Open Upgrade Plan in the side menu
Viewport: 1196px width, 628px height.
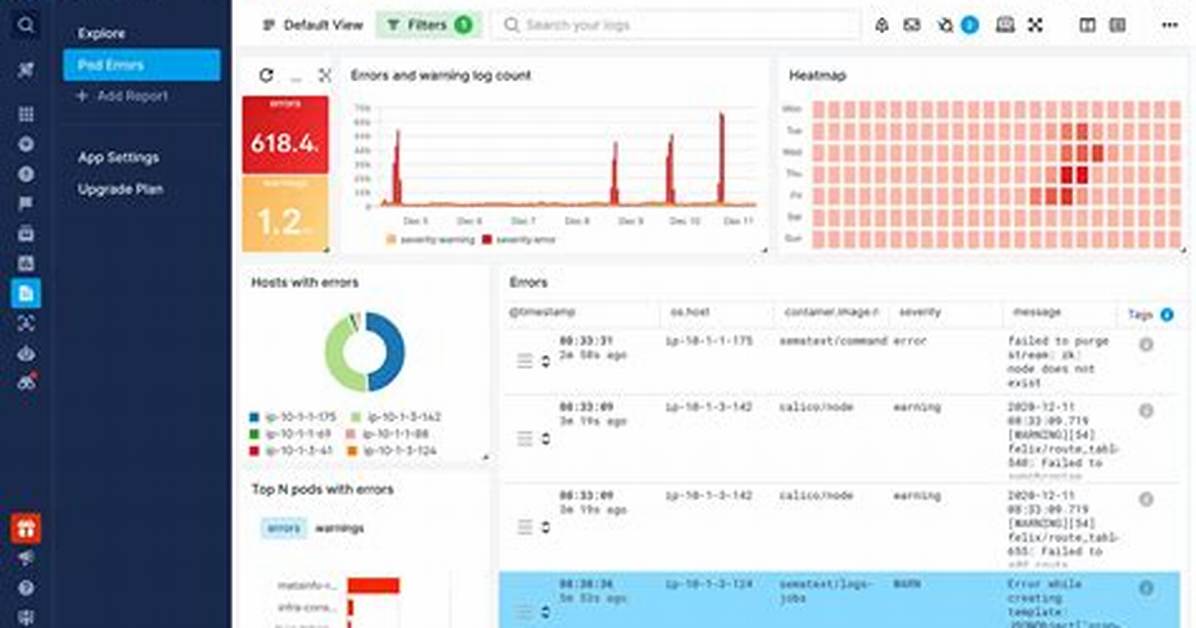(121, 188)
